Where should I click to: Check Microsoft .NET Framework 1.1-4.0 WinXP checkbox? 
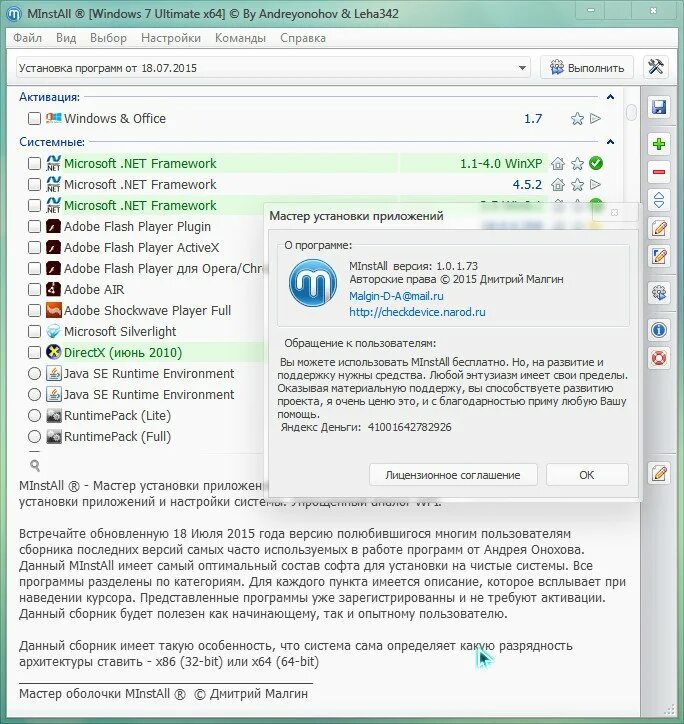(34, 163)
